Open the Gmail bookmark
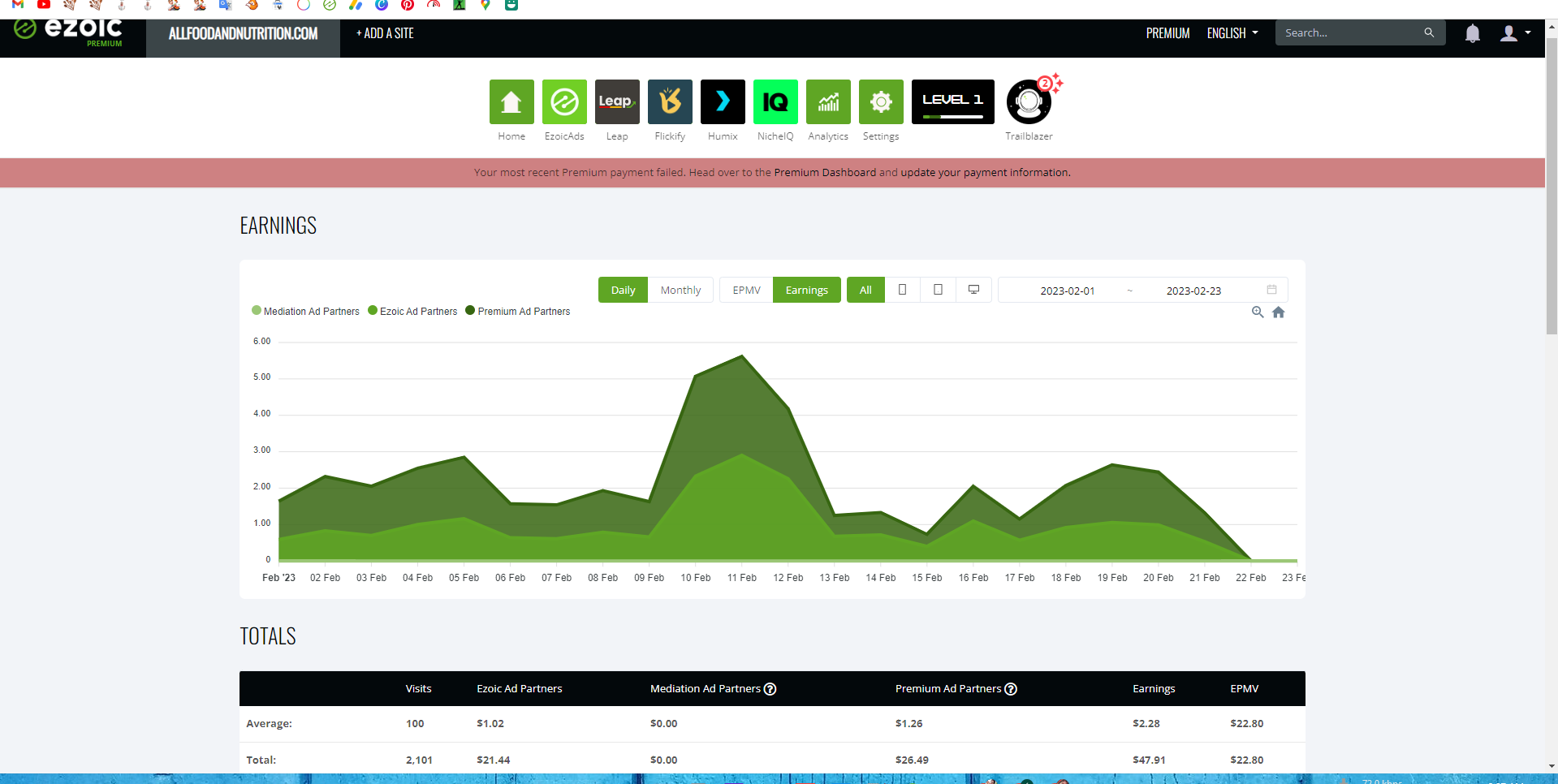 [x=18, y=5]
